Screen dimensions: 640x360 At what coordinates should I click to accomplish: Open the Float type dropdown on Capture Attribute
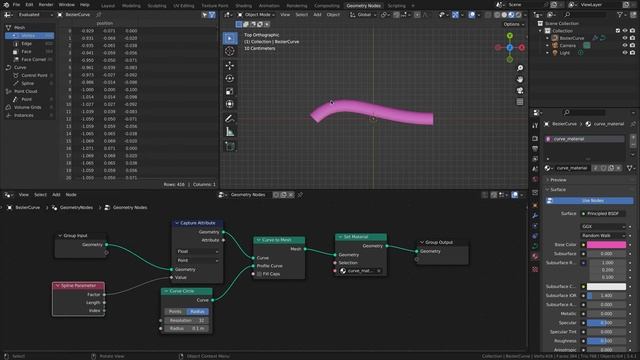tap(198, 251)
